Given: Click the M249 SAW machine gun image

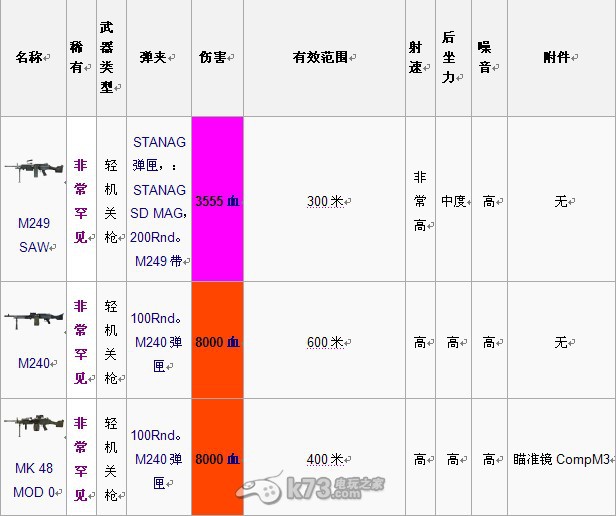Looking at the screenshot, I should pos(33,172).
